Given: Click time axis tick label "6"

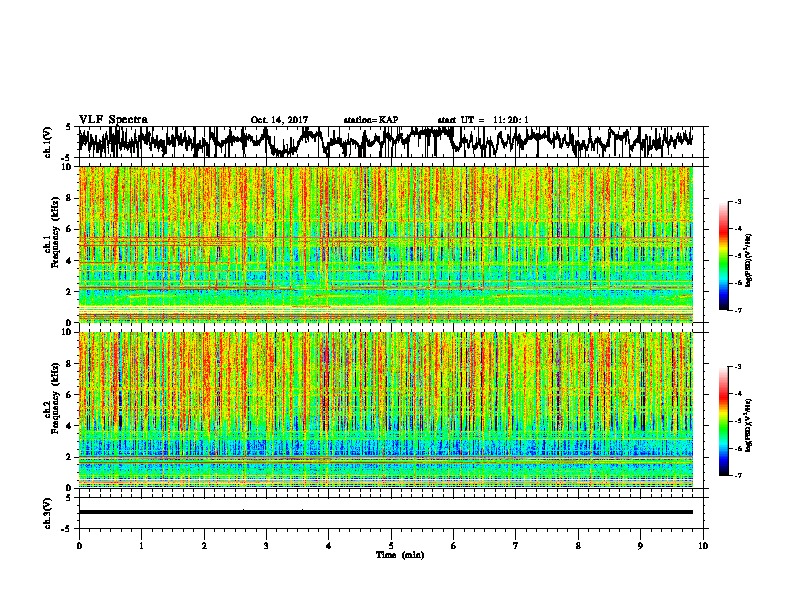Looking at the screenshot, I should [x=454, y=546].
